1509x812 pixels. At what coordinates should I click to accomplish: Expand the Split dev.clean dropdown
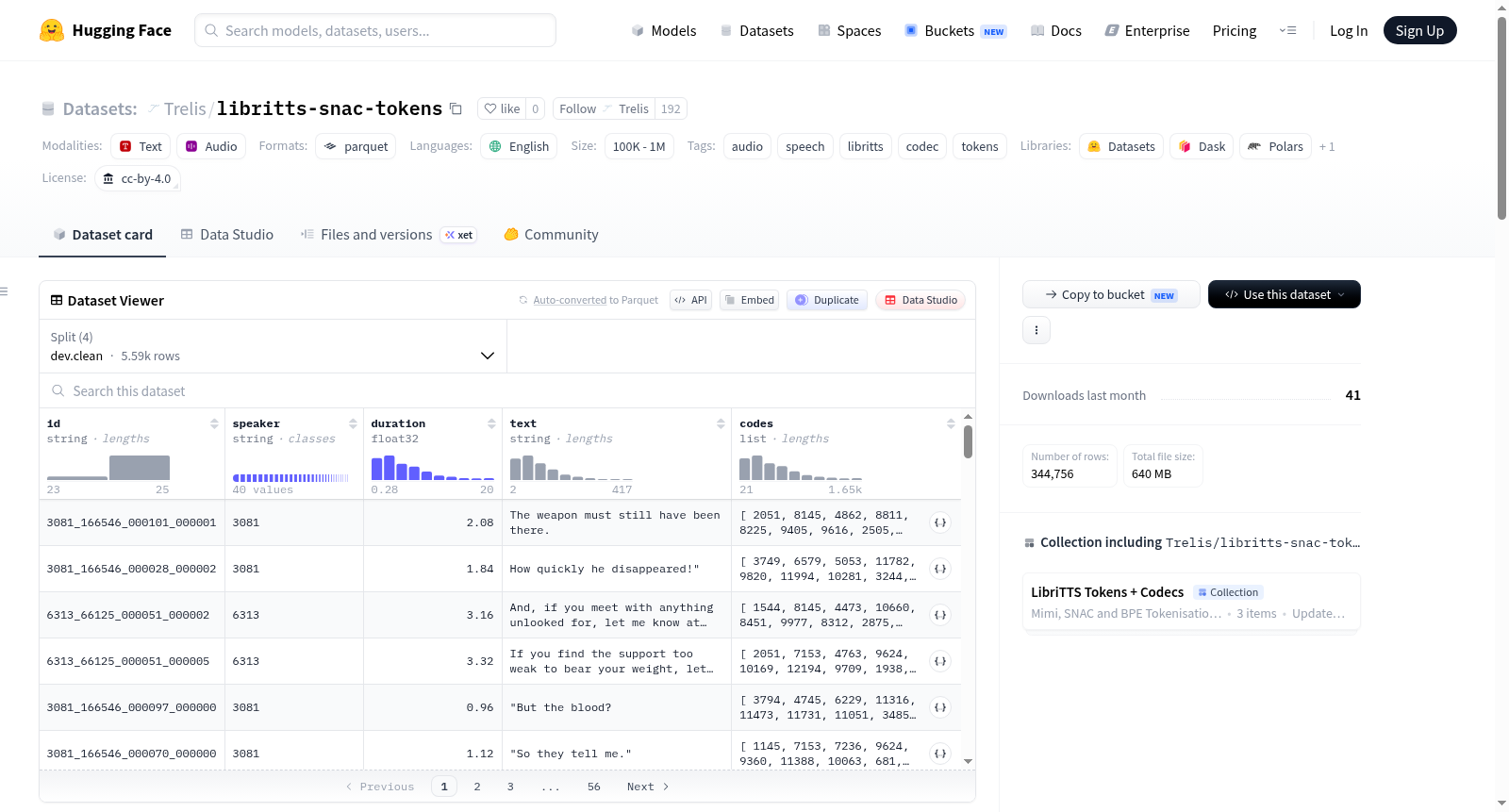(x=273, y=346)
